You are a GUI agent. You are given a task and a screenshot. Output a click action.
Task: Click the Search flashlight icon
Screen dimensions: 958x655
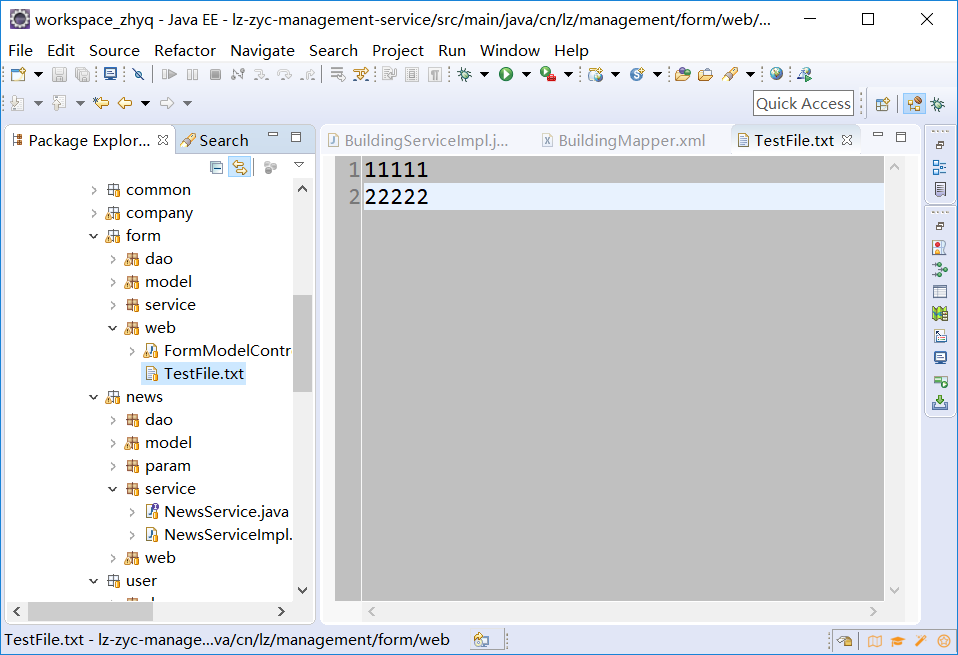click(x=730, y=75)
